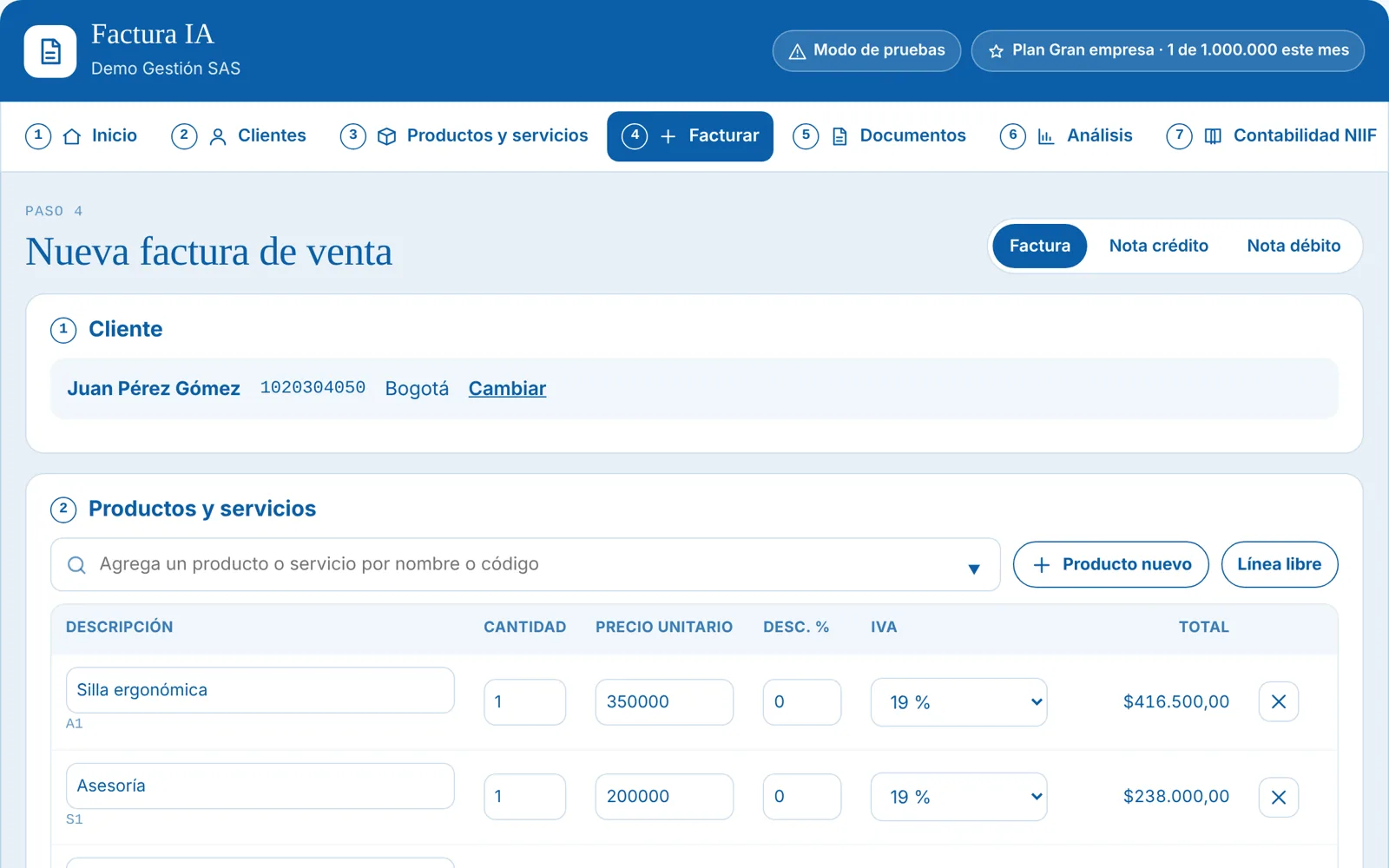Screen dimensions: 1389x868
Task: Click the Asesoría description field
Action: (x=260, y=786)
